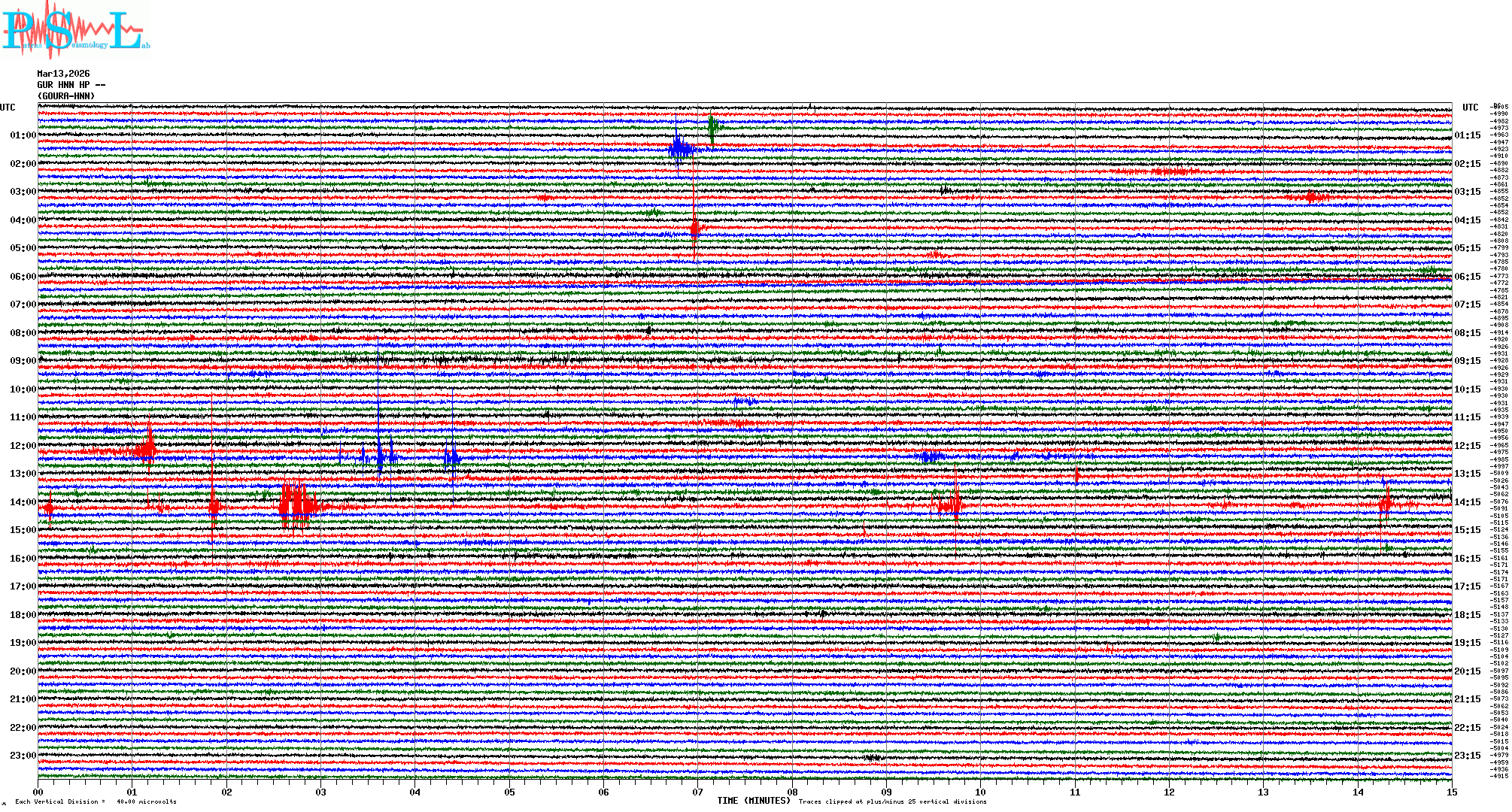Click minute 07 tick on bottom axis
Screen dimensions: 1512x812
(x=698, y=792)
